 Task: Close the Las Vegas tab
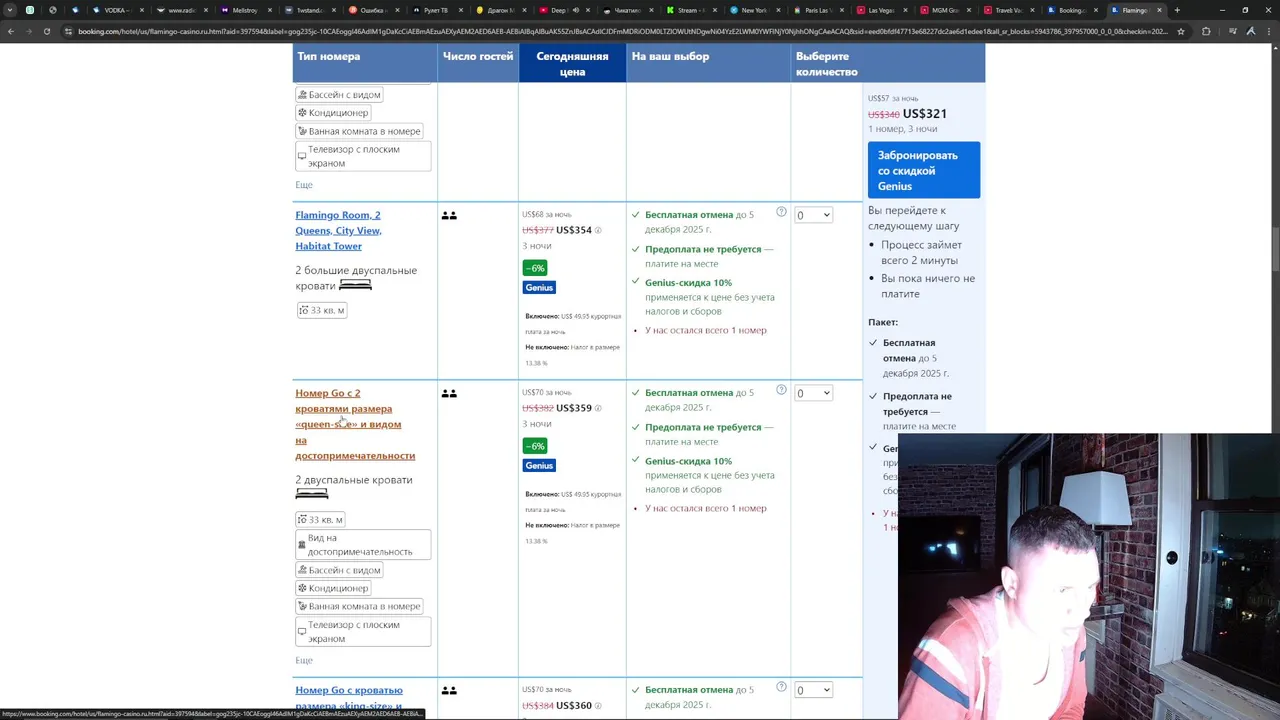pos(904,10)
